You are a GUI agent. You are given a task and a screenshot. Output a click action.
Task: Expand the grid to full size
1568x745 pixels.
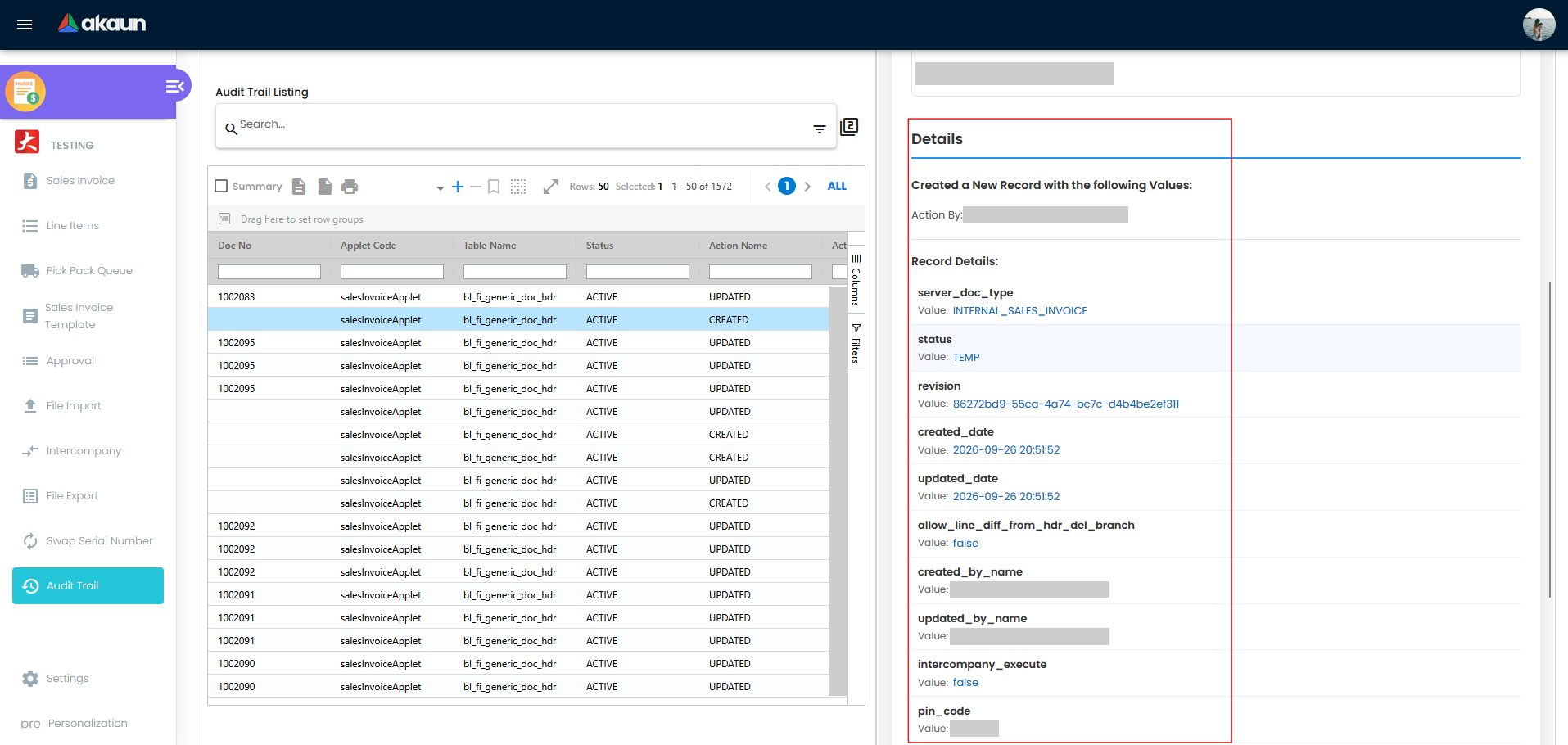(551, 187)
